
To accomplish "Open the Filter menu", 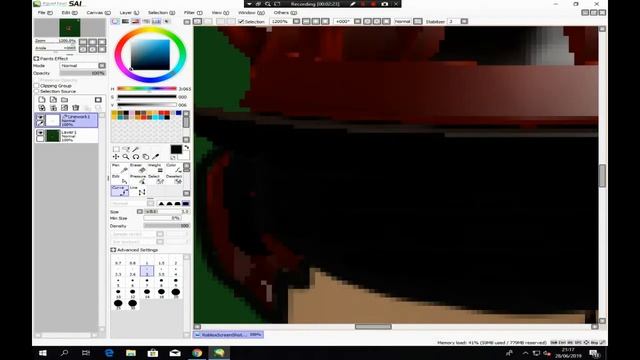I will 193,13.
